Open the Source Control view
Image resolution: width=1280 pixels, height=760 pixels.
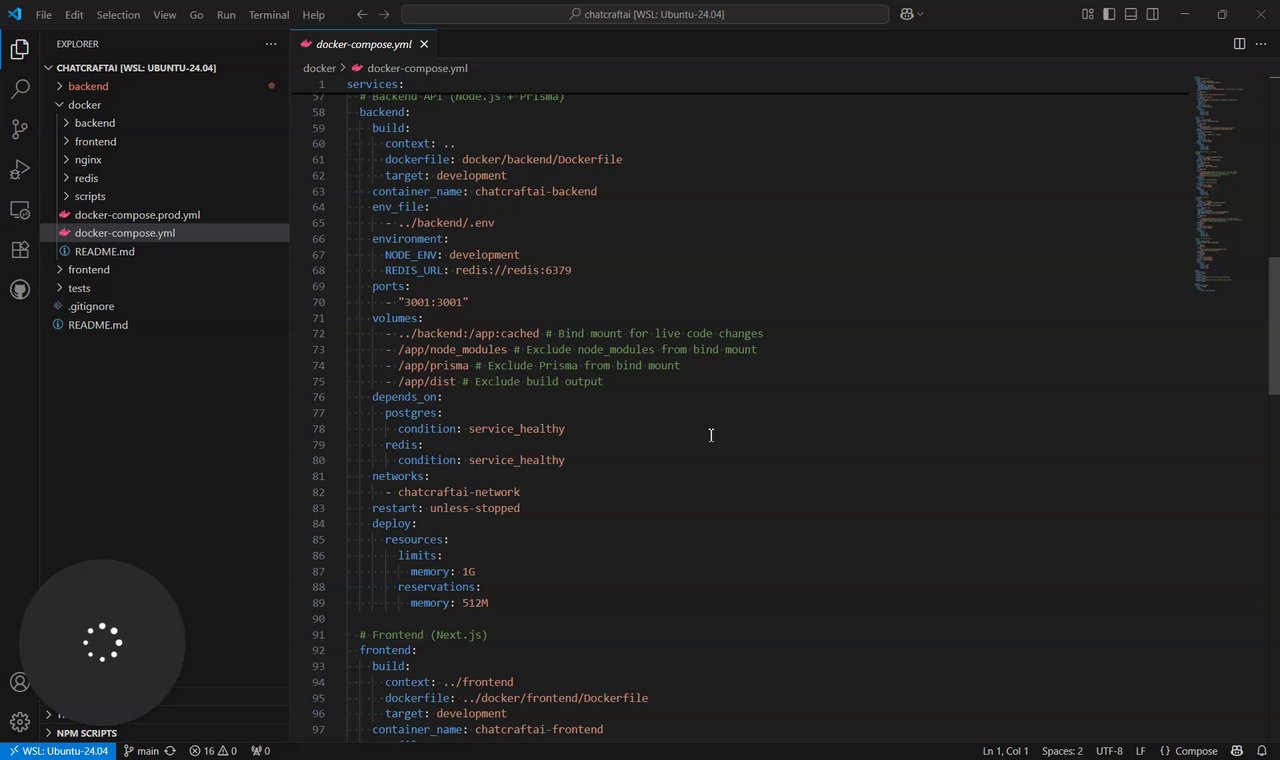pos(19,129)
